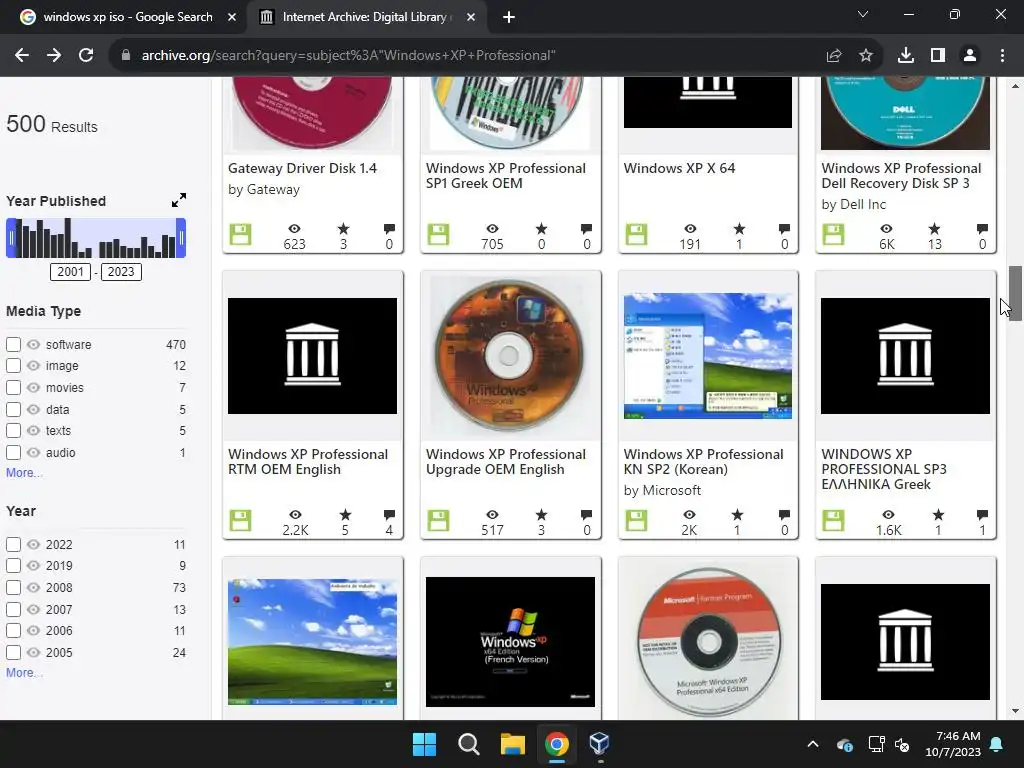Screen dimensions: 1024x768
Task: Click the right year range slider handle
Action: tap(182, 238)
